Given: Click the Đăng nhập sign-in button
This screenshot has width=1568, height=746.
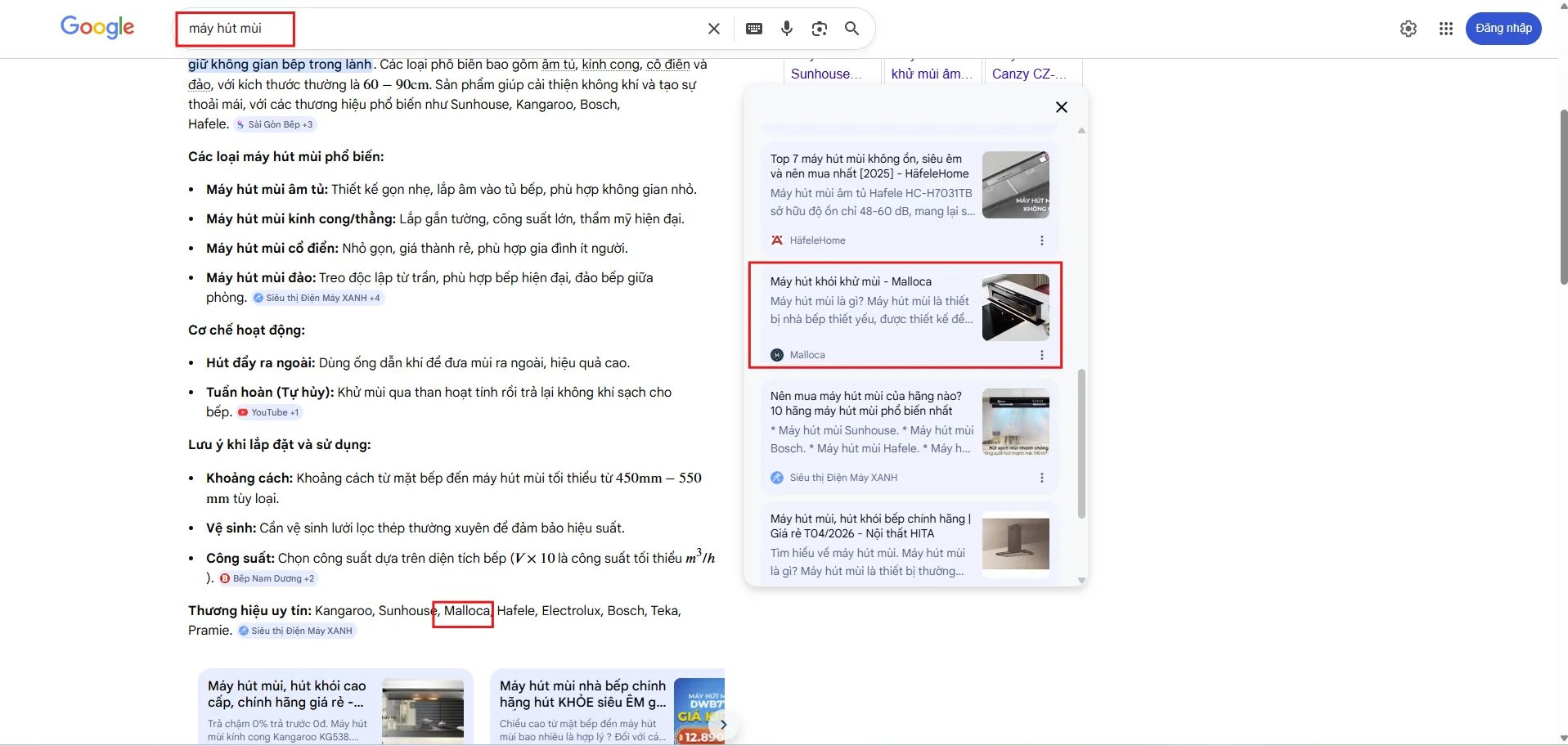Looking at the screenshot, I should click(x=1503, y=29).
